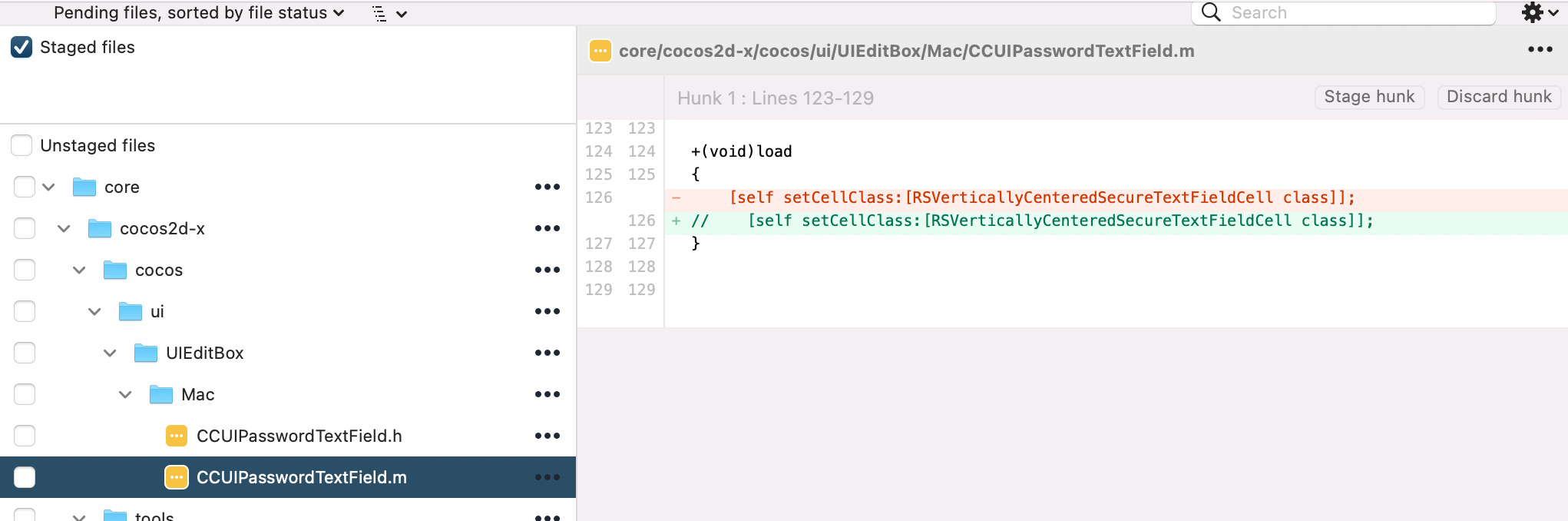
Task: Click the core folder icon
Action: pos(84,187)
